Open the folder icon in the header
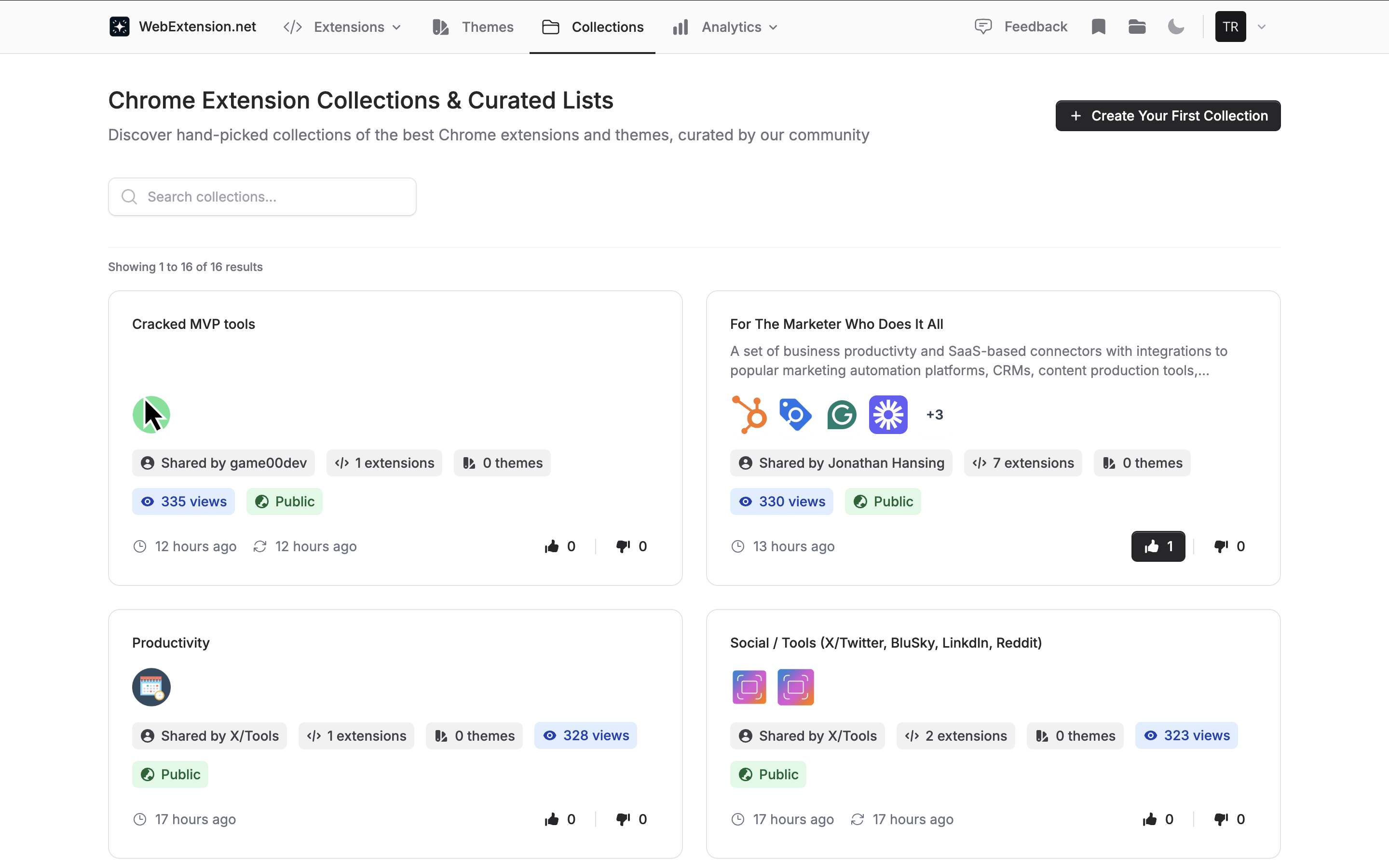Image resolution: width=1389 pixels, height=868 pixels. click(x=1136, y=27)
